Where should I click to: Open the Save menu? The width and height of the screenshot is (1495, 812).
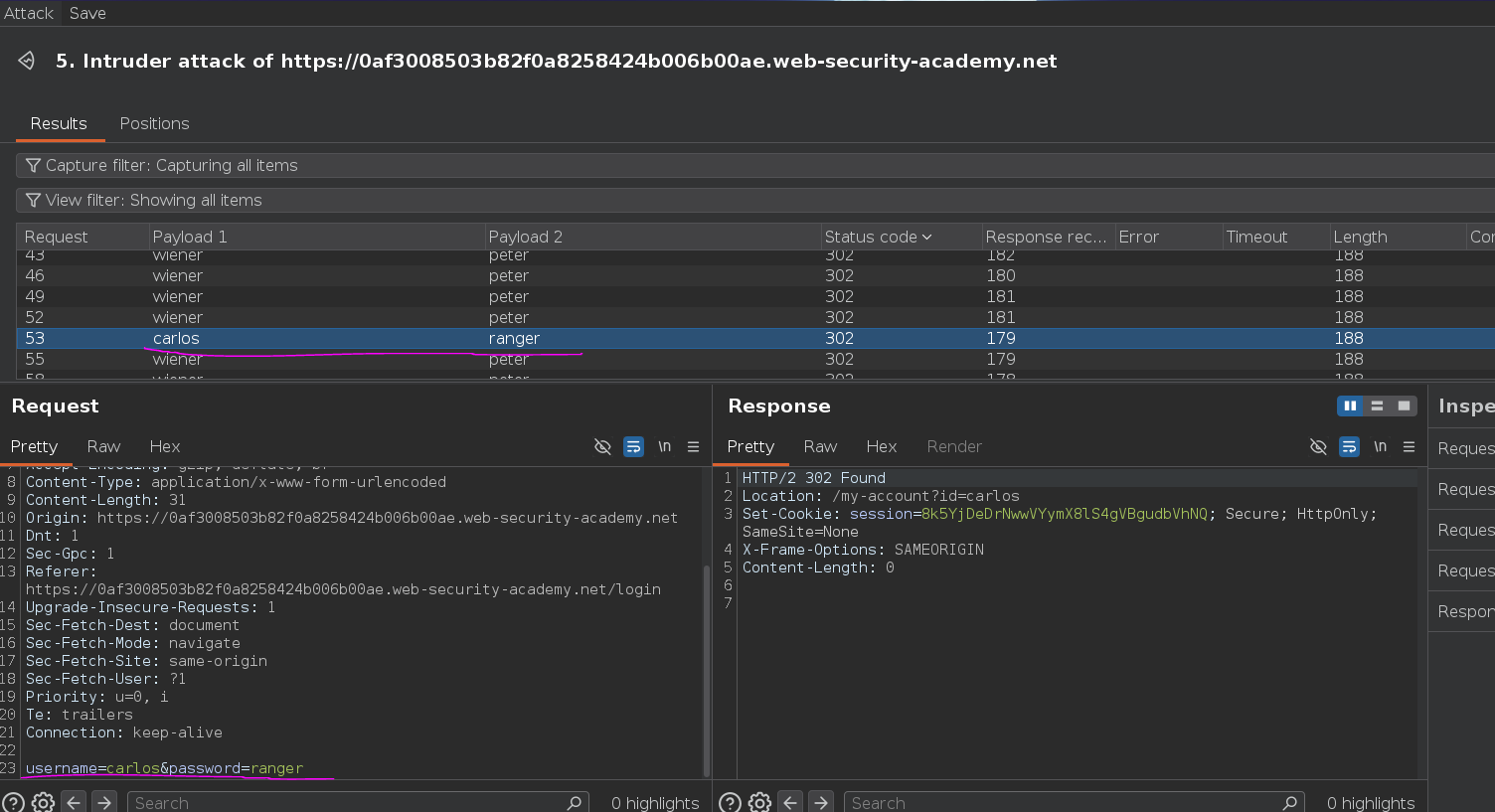[x=87, y=13]
